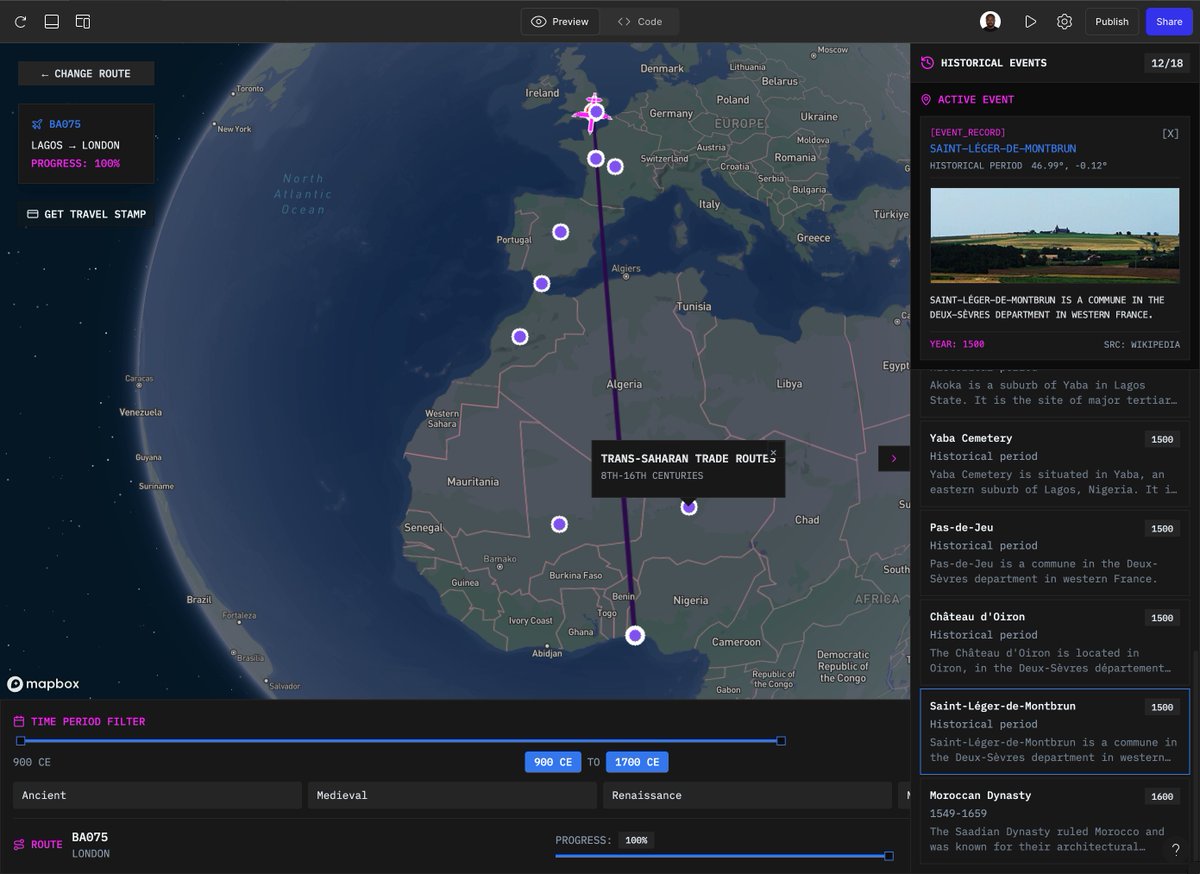Image resolution: width=1200 pixels, height=874 pixels.
Task: Select the Saint-Léger-de-Montbrun list card
Action: pyautogui.click(x=1055, y=731)
